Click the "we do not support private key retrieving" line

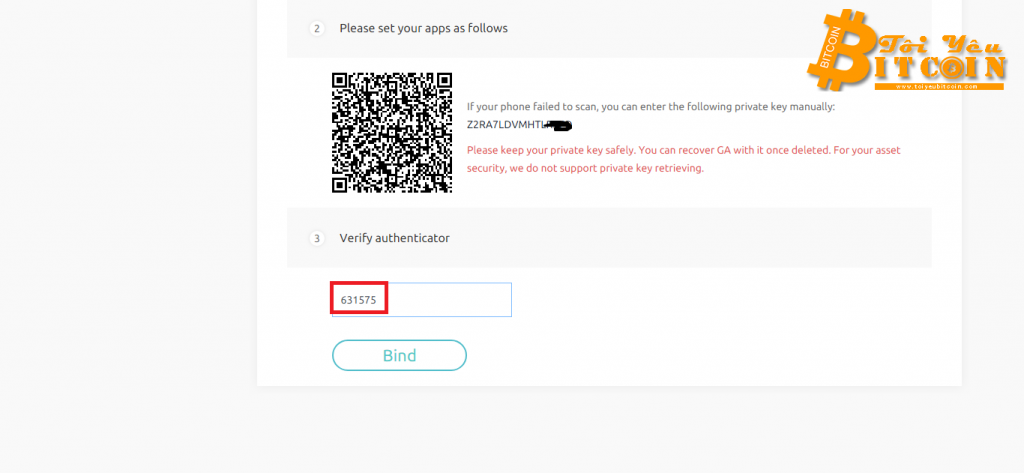click(585, 168)
